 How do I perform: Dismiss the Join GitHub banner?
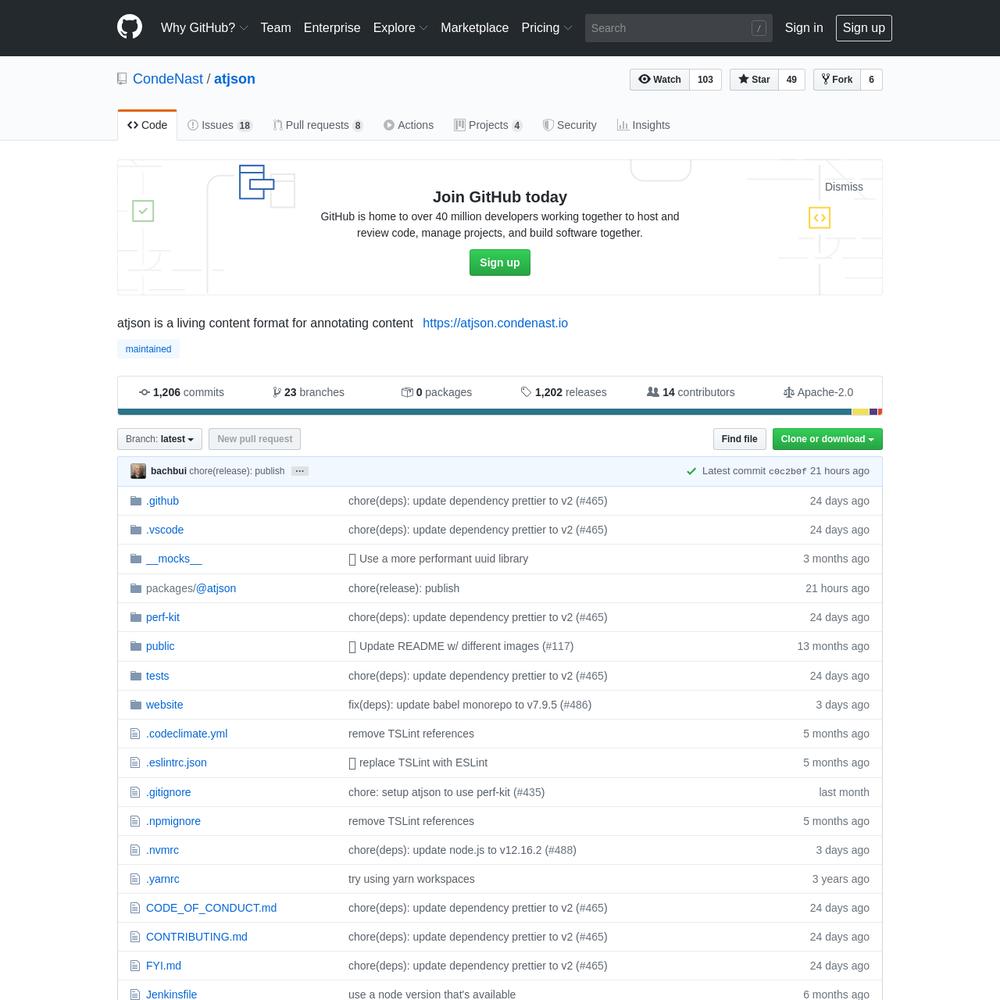point(843,187)
